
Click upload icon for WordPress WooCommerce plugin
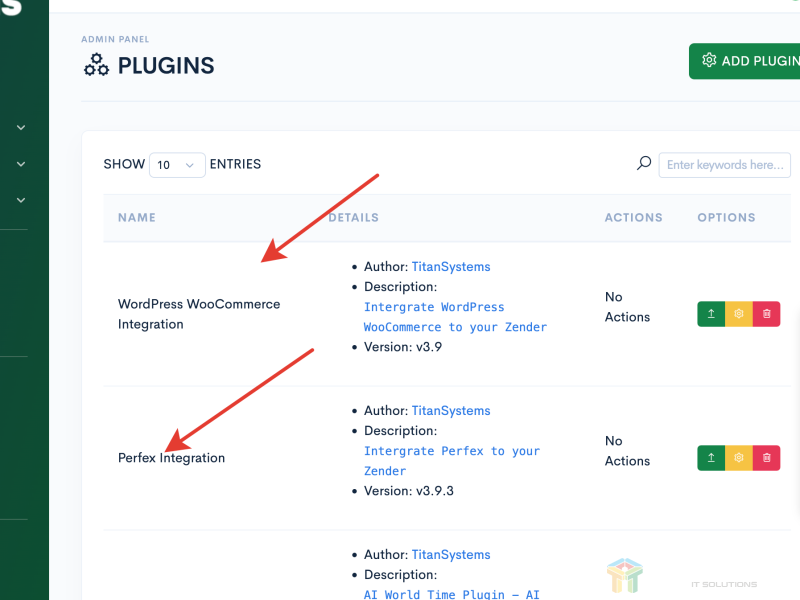coord(711,314)
